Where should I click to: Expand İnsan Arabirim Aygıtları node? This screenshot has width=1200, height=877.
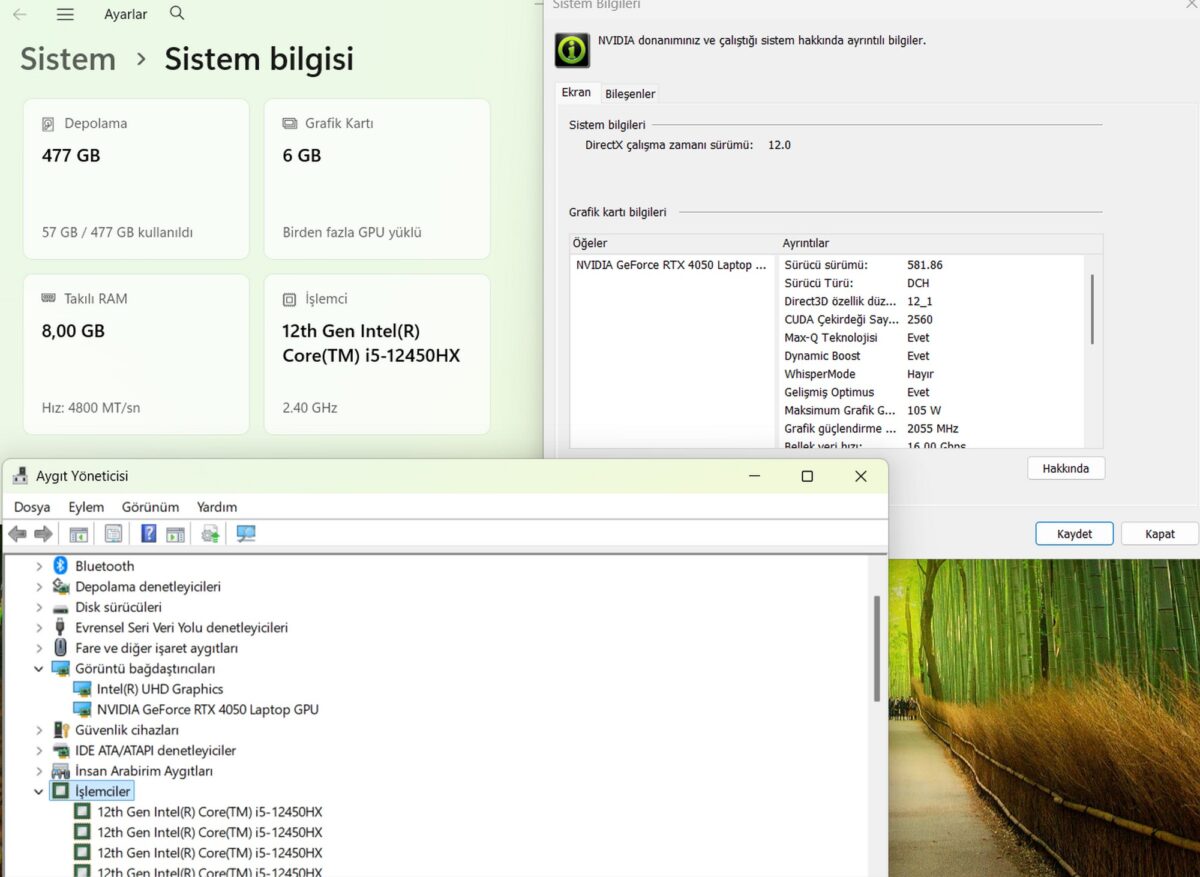click(x=39, y=771)
